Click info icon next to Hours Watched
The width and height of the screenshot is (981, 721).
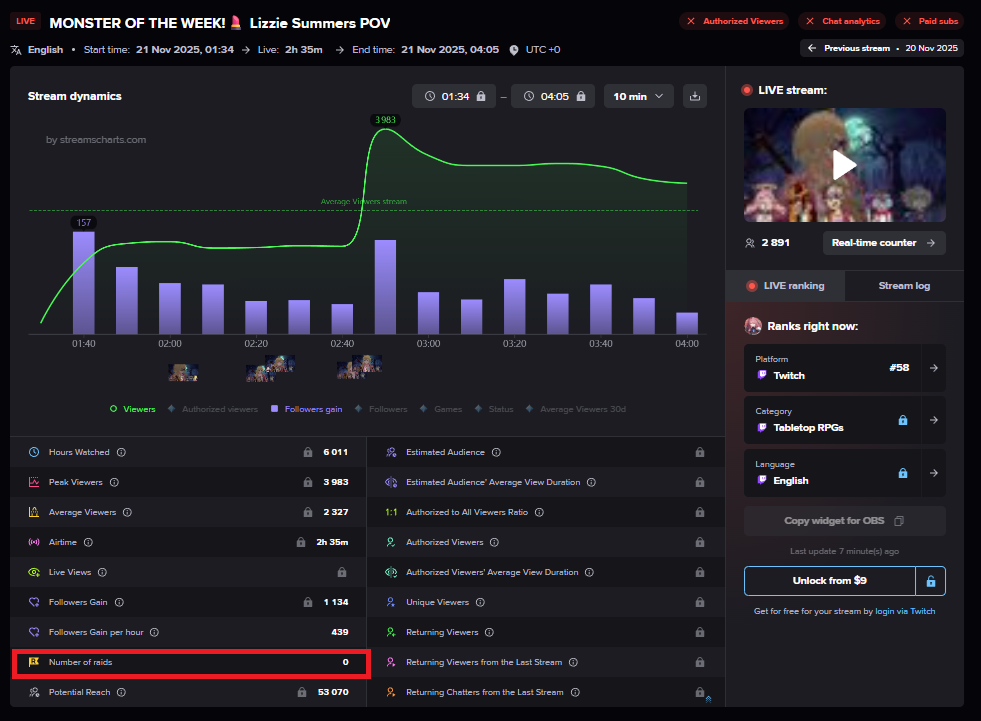[121, 452]
